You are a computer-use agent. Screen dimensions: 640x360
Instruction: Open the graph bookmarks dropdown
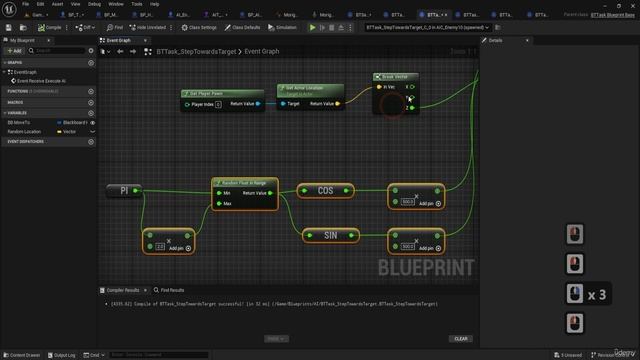tap(105, 52)
